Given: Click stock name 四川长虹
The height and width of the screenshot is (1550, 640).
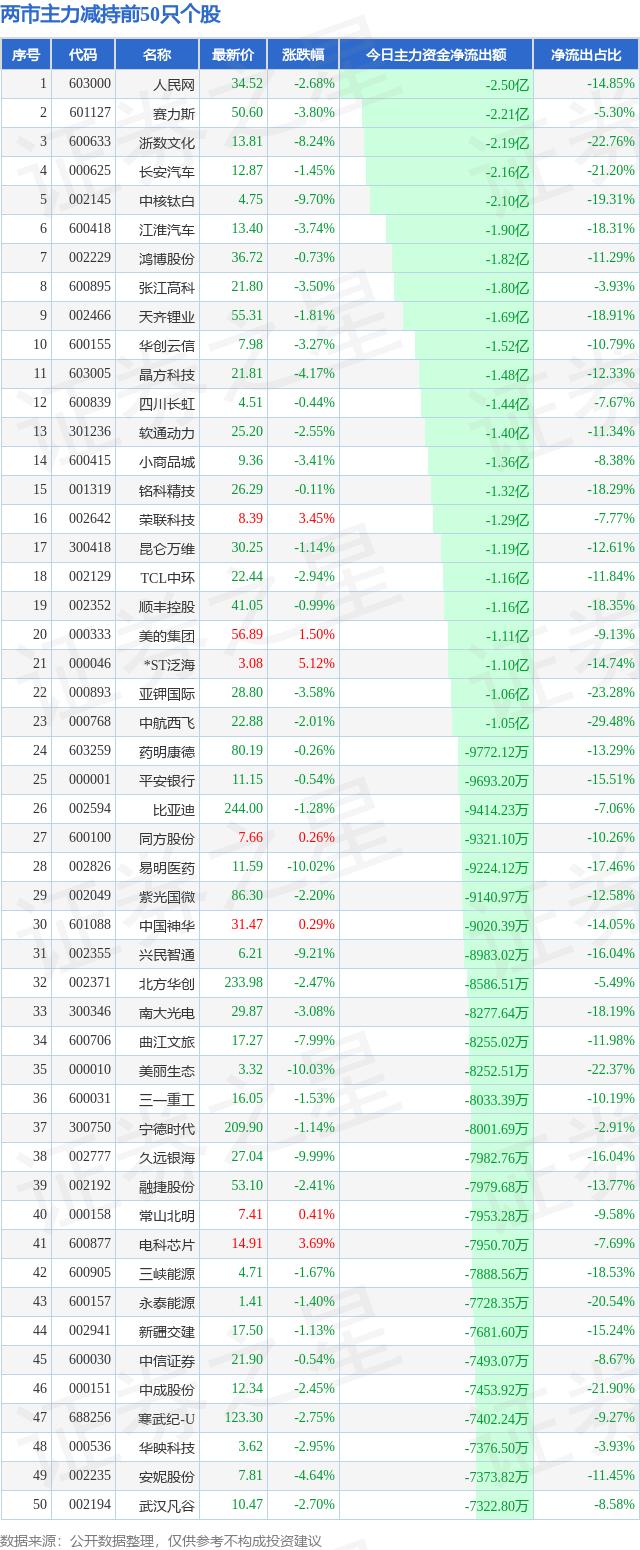Looking at the screenshot, I should click(167, 403).
